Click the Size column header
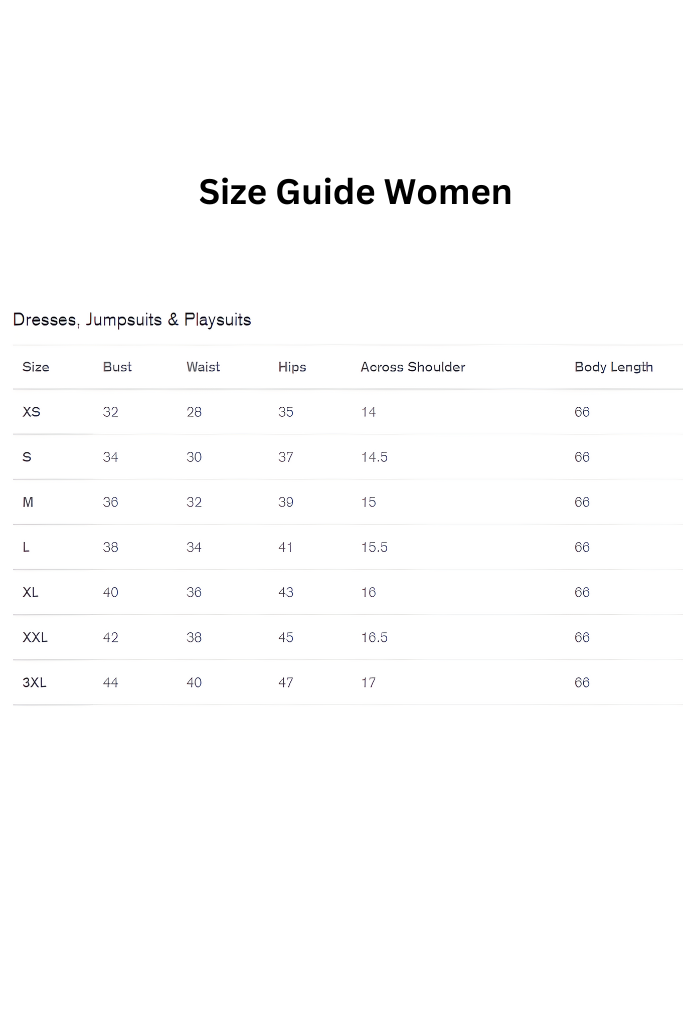Image resolution: width=683 pixels, height=1019 pixels. pyautogui.click(x=36, y=367)
